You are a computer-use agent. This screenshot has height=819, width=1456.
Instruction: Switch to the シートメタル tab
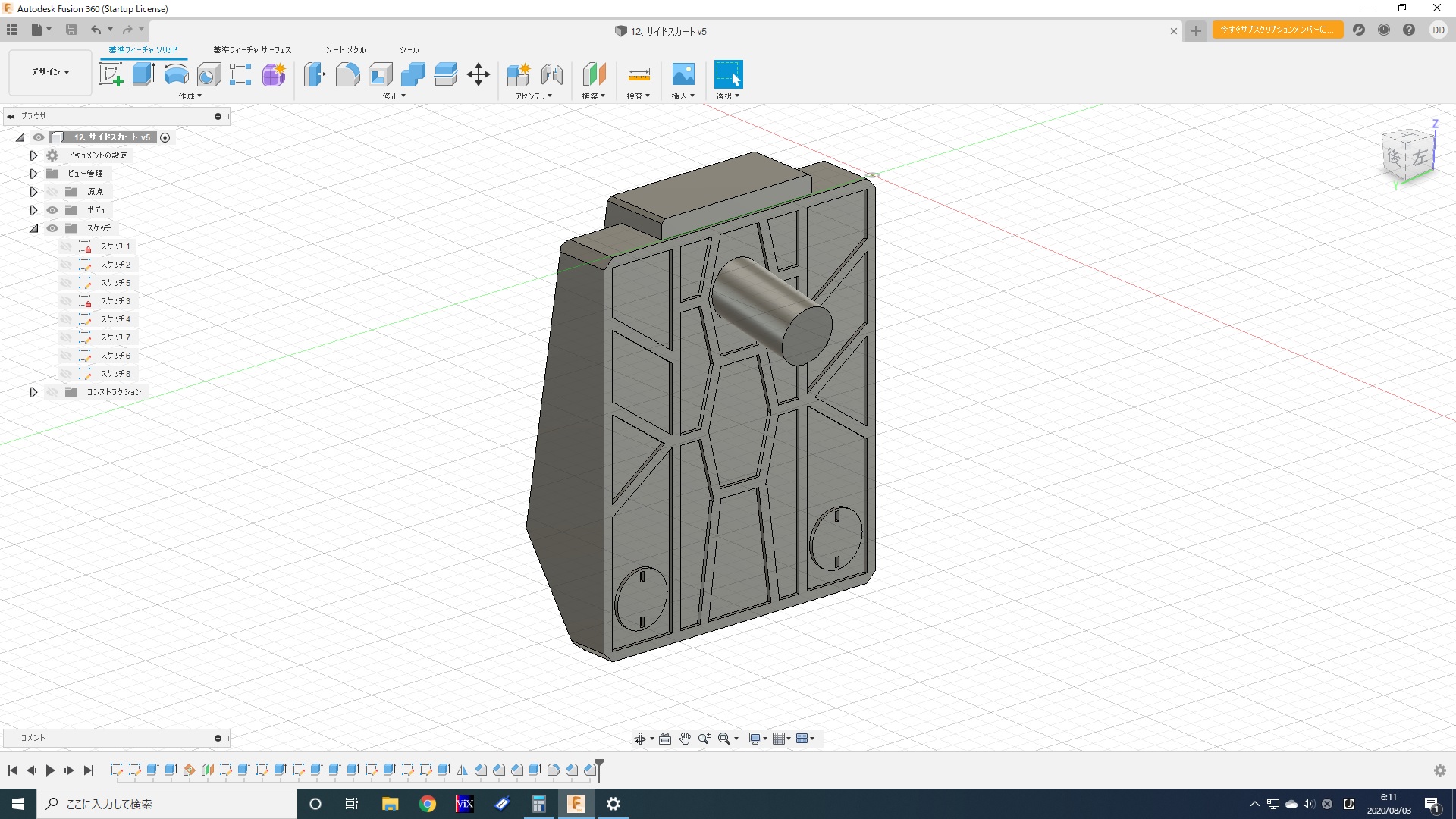click(x=345, y=50)
